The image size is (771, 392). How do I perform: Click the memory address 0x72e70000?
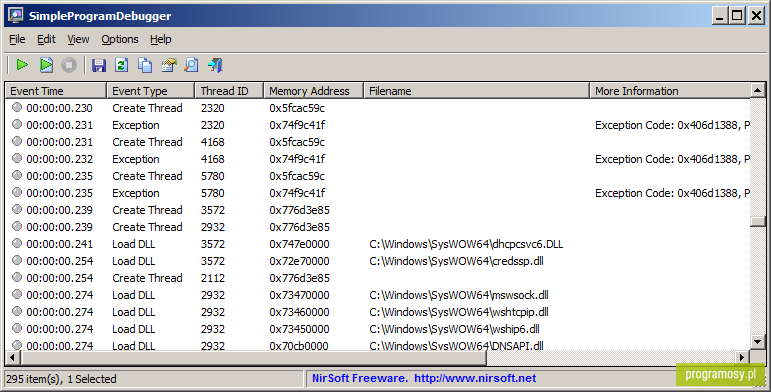tap(299, 261)
